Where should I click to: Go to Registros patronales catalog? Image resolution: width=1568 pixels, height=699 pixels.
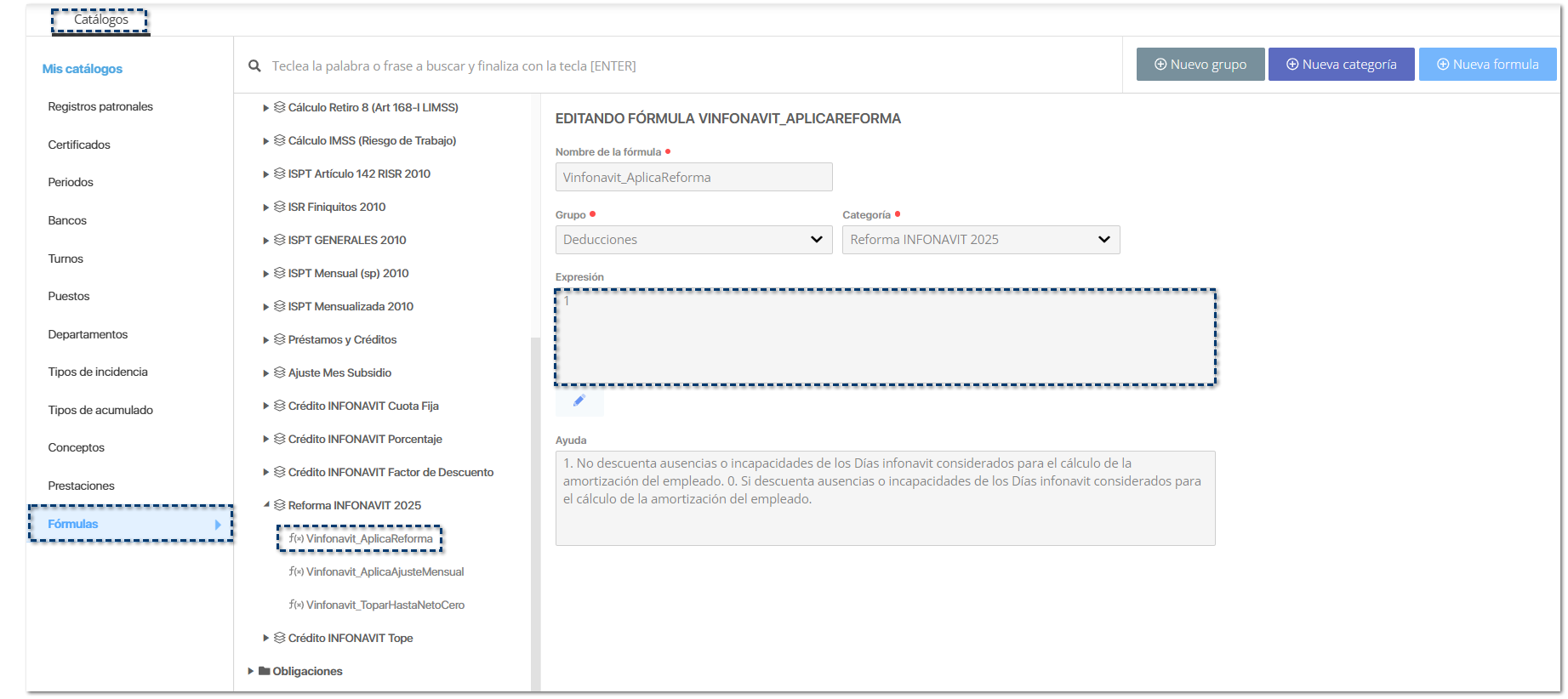click(x=100, y=106)
